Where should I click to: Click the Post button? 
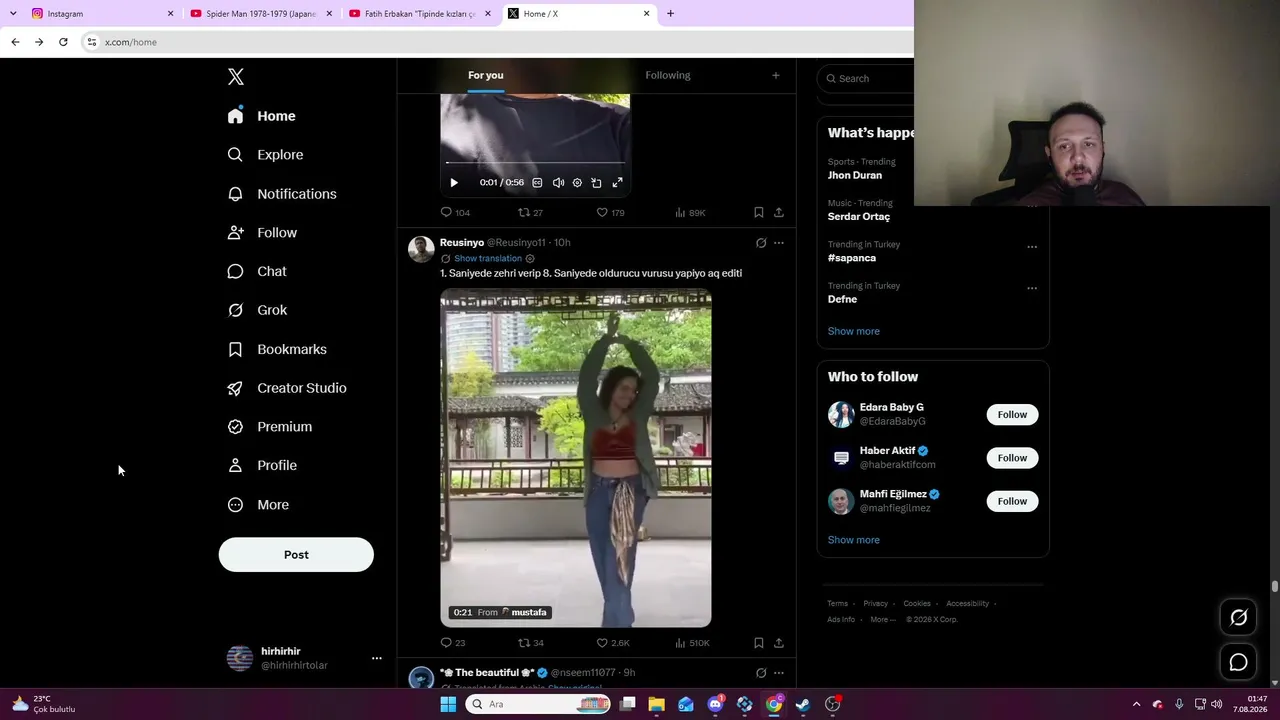click(x=296, y=555)
